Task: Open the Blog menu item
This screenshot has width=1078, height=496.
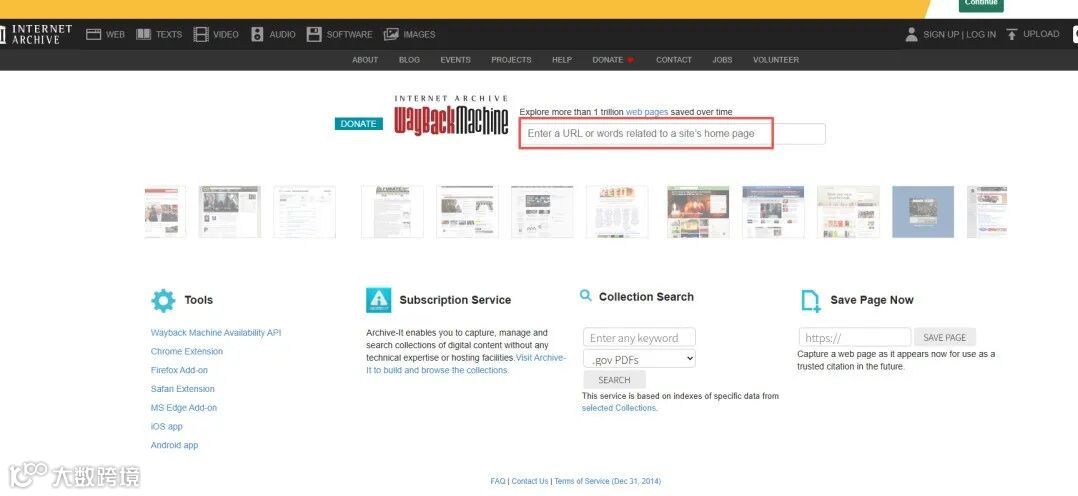Action: (409, 60)
